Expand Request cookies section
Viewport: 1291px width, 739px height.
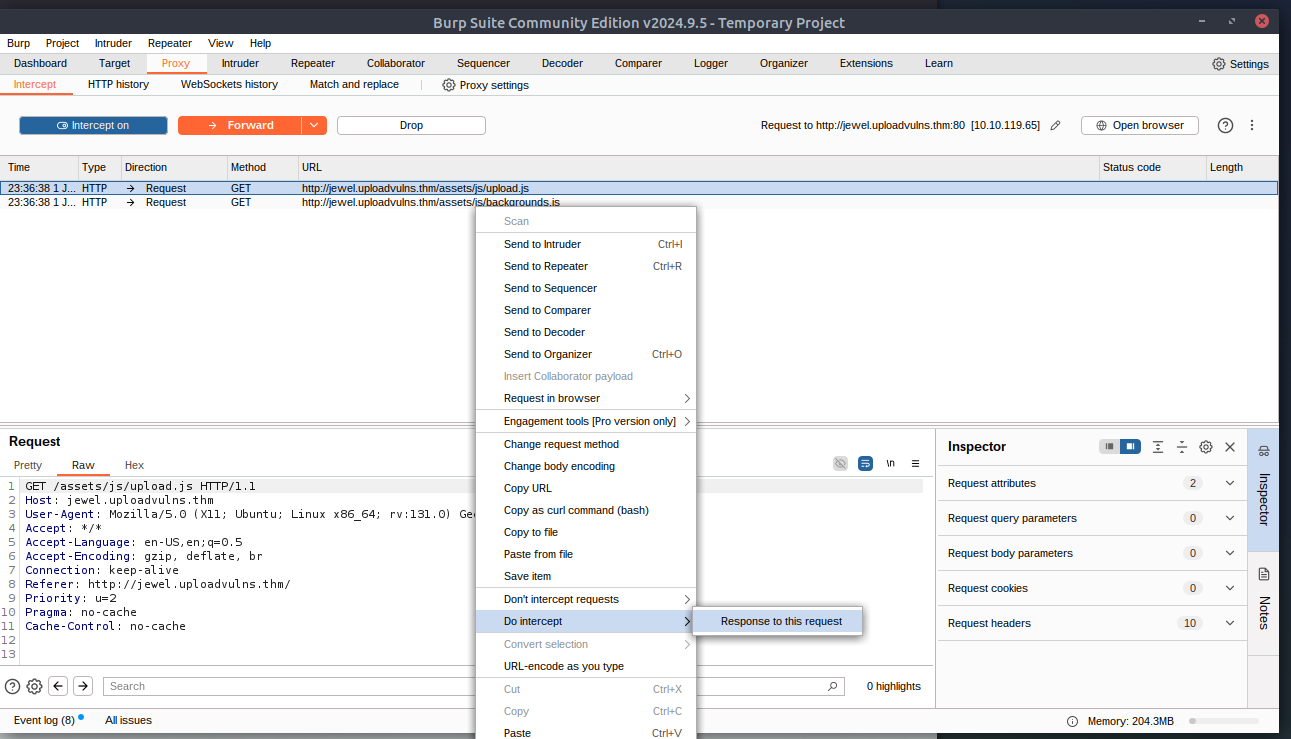(x=1230, y=588)
